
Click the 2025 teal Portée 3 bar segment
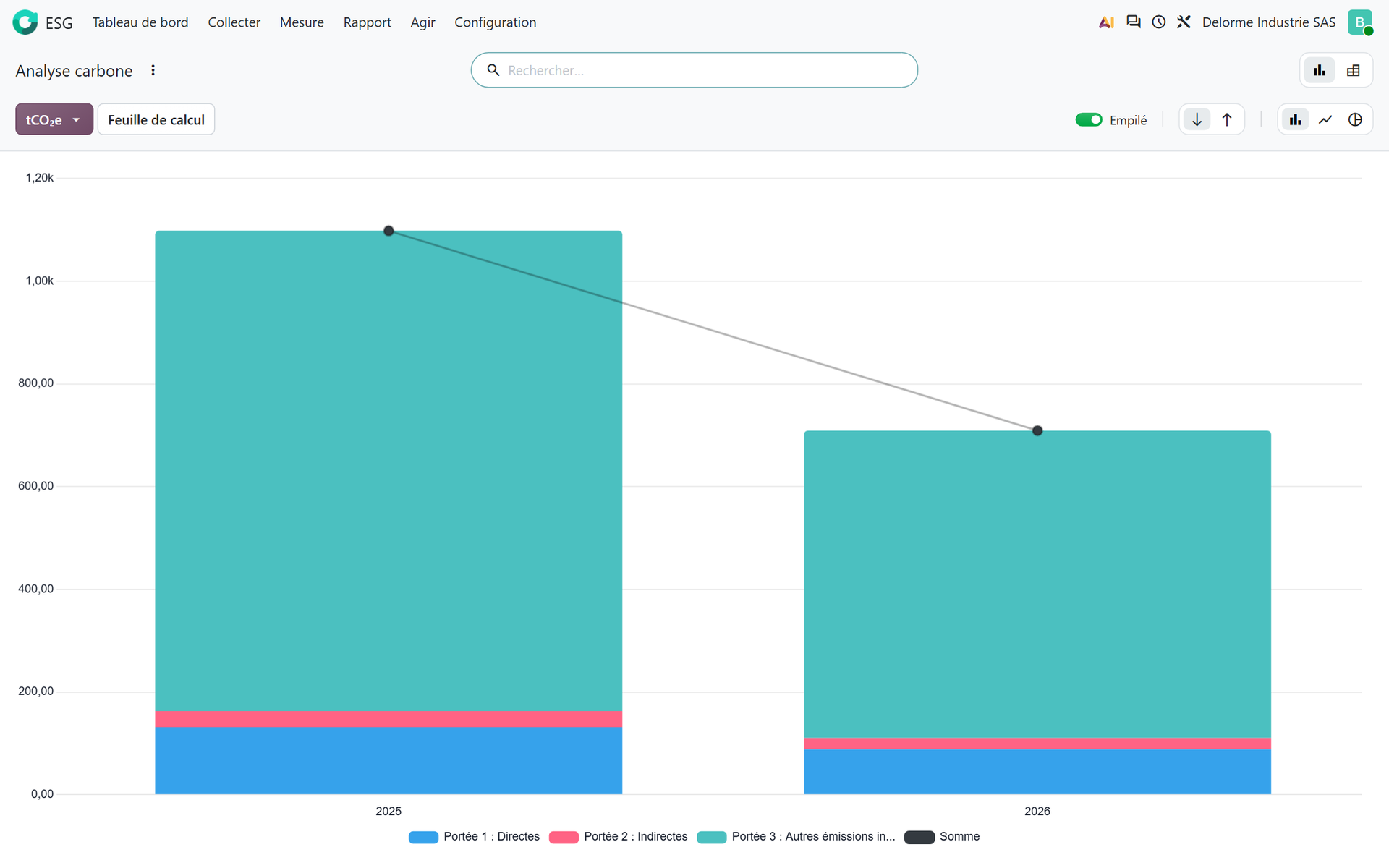click(388, 471)
